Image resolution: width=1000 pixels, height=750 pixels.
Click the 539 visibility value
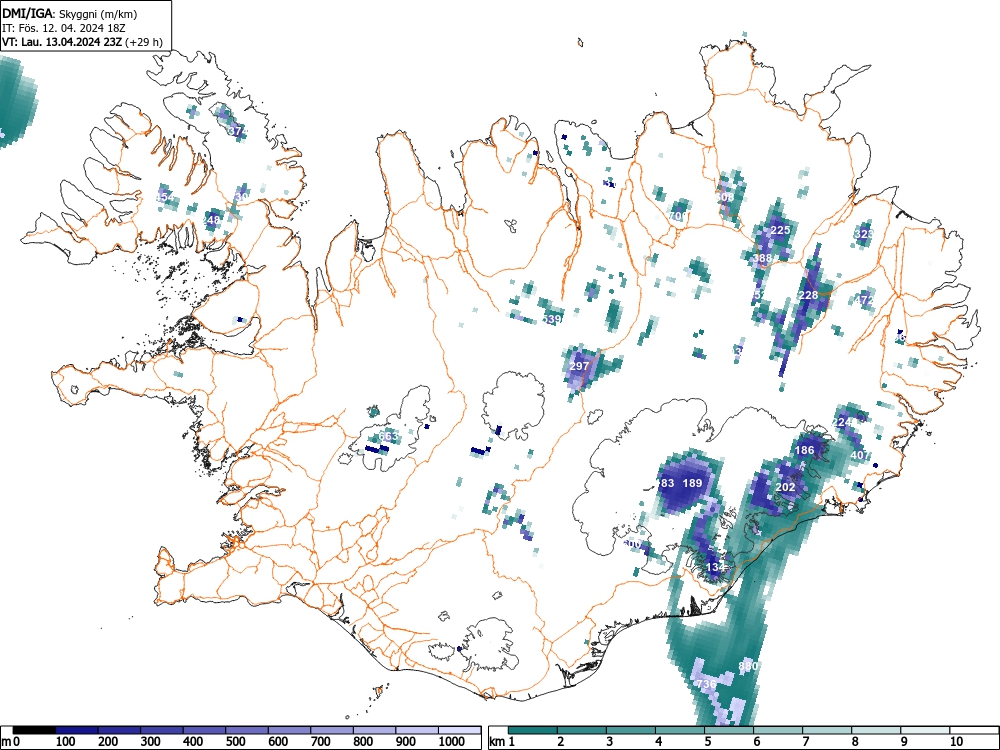point(552,319)
